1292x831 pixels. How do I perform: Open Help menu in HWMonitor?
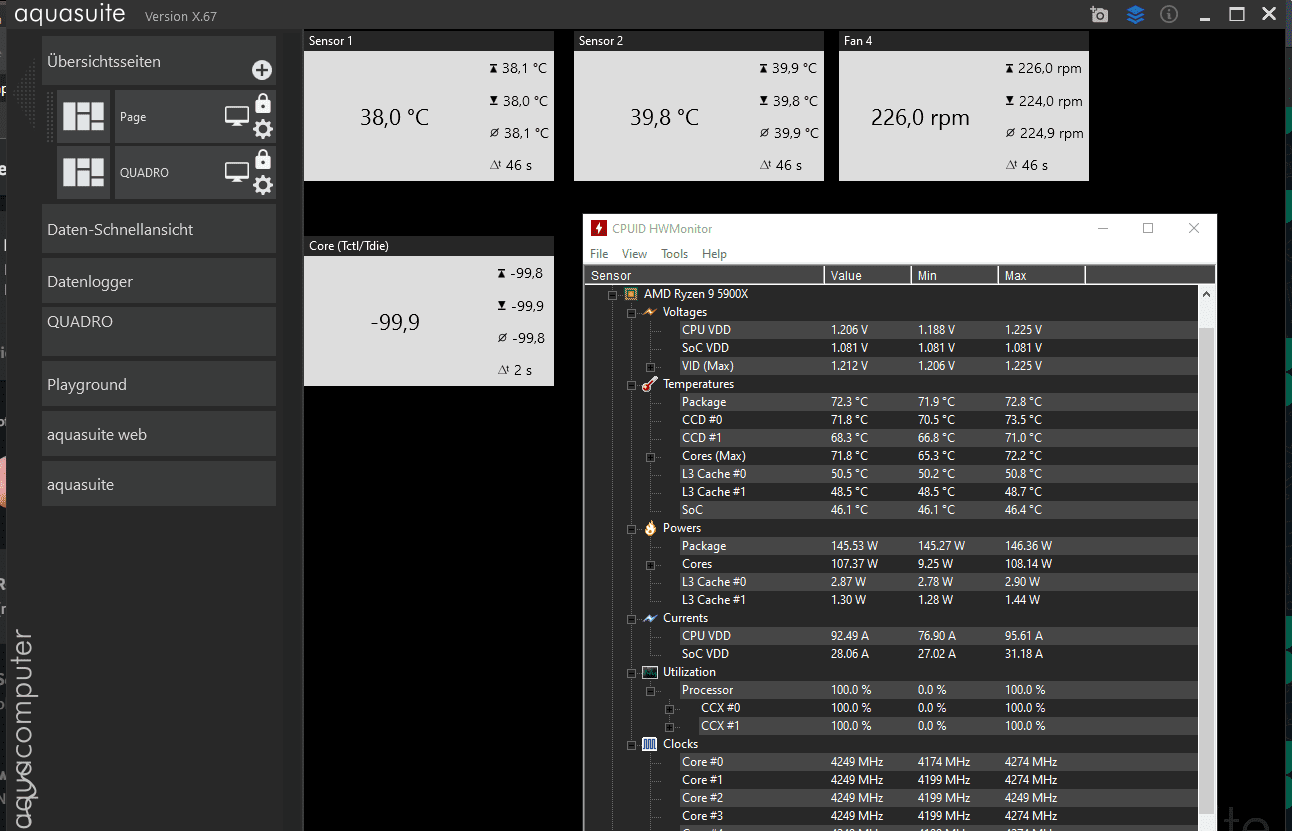pyautogui.click(x=714, y=254)
